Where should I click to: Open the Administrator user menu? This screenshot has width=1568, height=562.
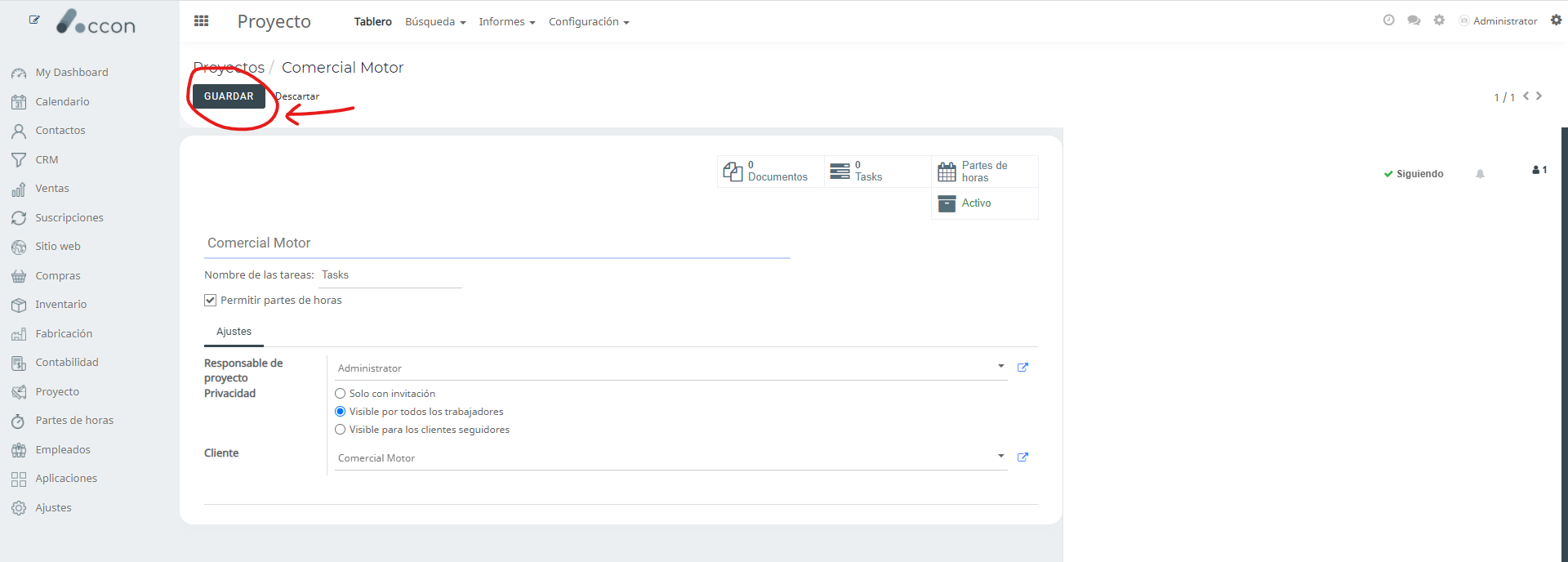1498,21
